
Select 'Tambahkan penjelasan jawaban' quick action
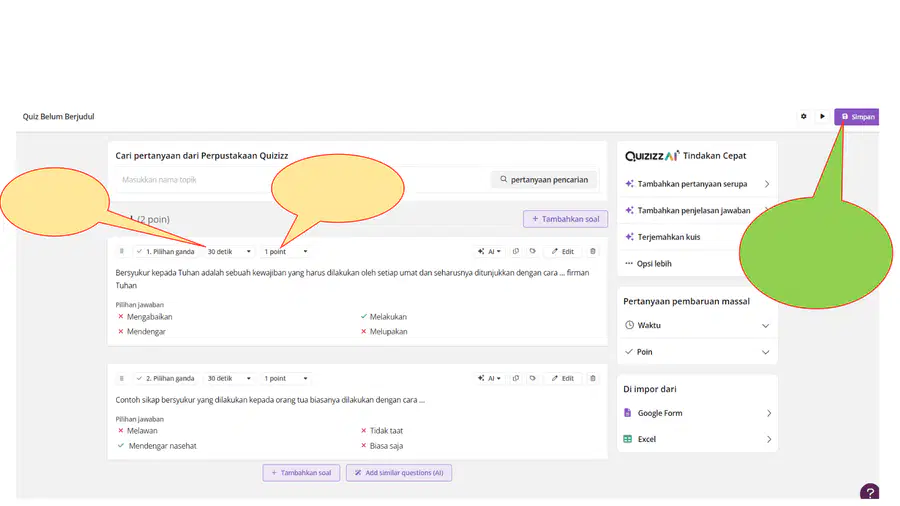tap(697, 211)
